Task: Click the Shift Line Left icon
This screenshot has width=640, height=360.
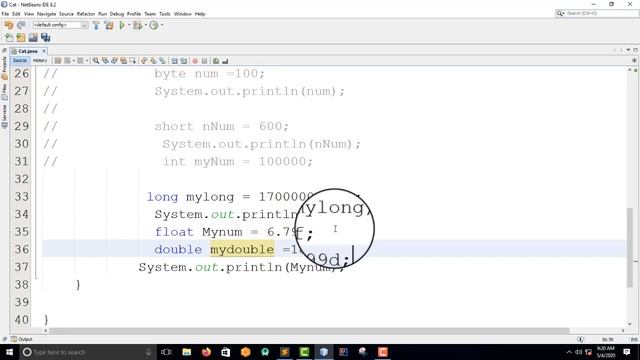Action: (174, 61)
